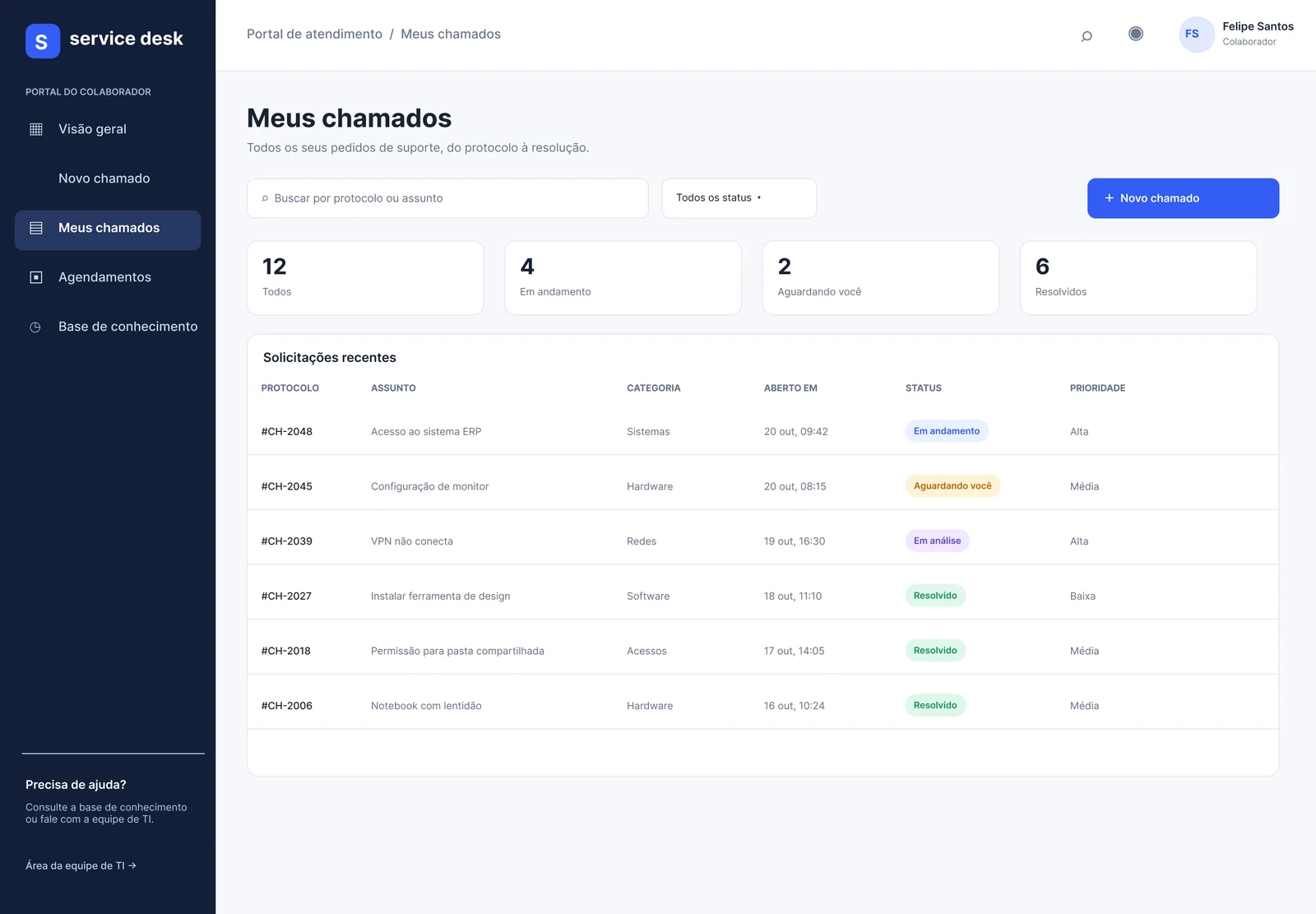Viewport: 1316px width, 914px height.
Task: Click Portal de atendimento breadcrumb
Action: click(x=314, y=34)
